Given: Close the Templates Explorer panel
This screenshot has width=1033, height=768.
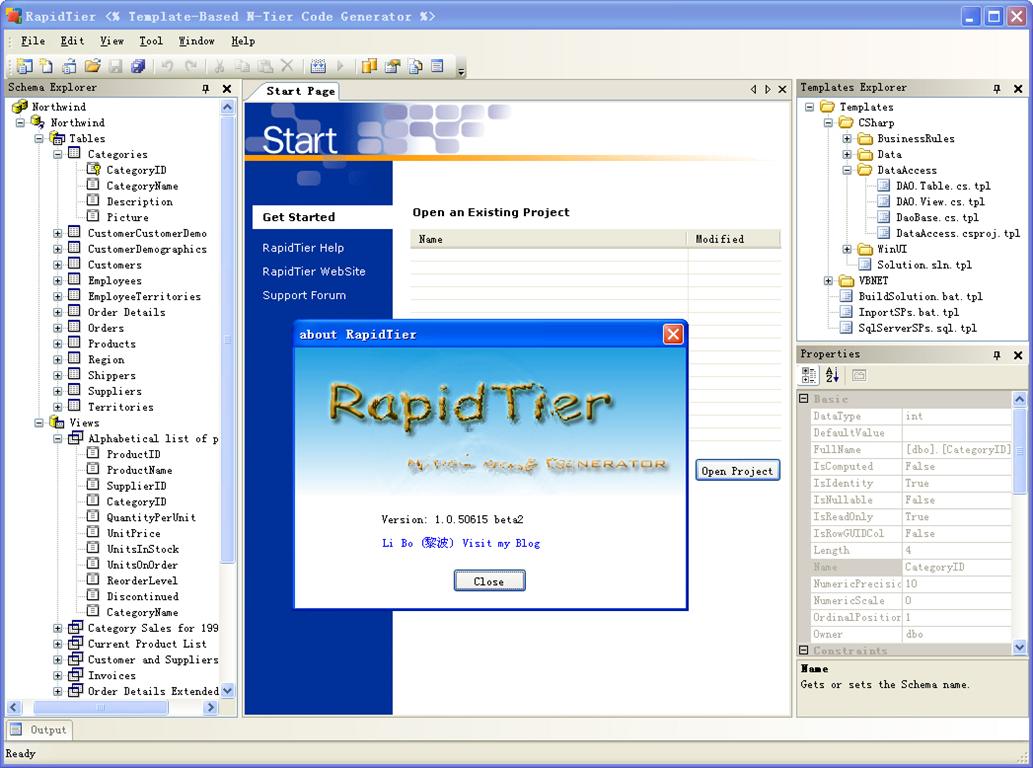Looking at the screenshot, I should pyautogui.click(x=1018, y=88).
